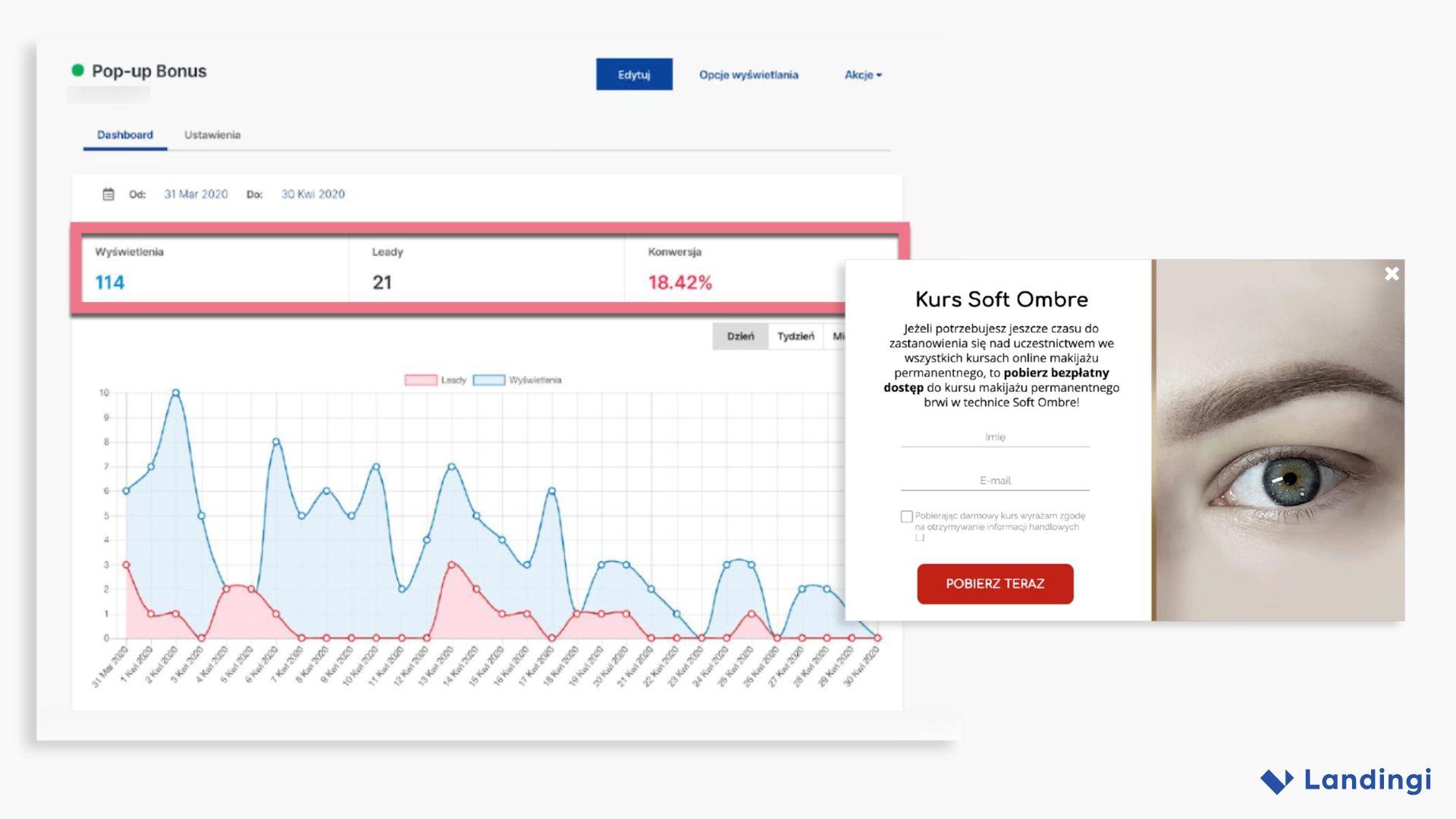Open the end date selector showing 30 Kwi 2020

click(312, 194)
